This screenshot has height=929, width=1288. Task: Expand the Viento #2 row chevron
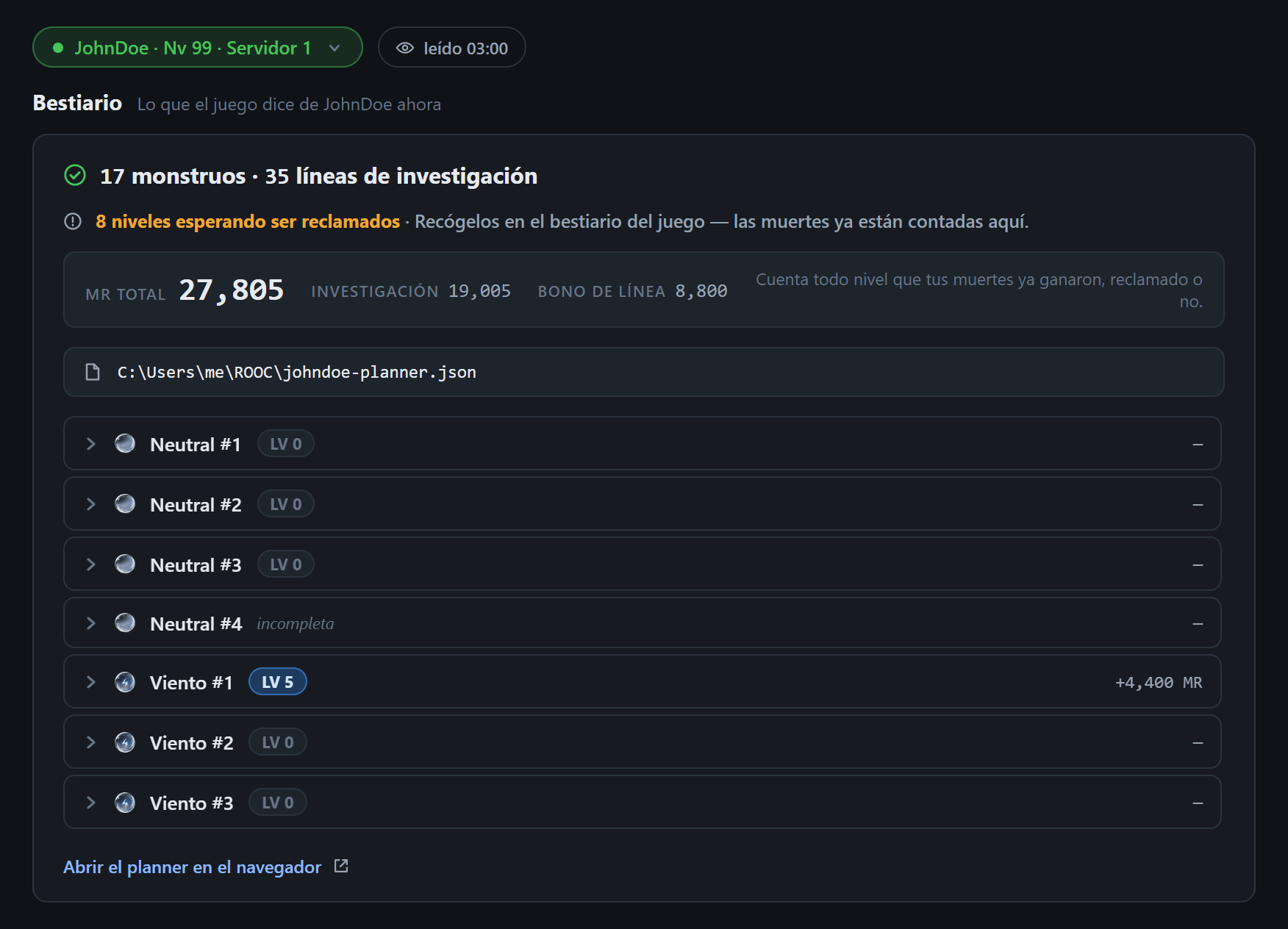[x=91, y=742]
